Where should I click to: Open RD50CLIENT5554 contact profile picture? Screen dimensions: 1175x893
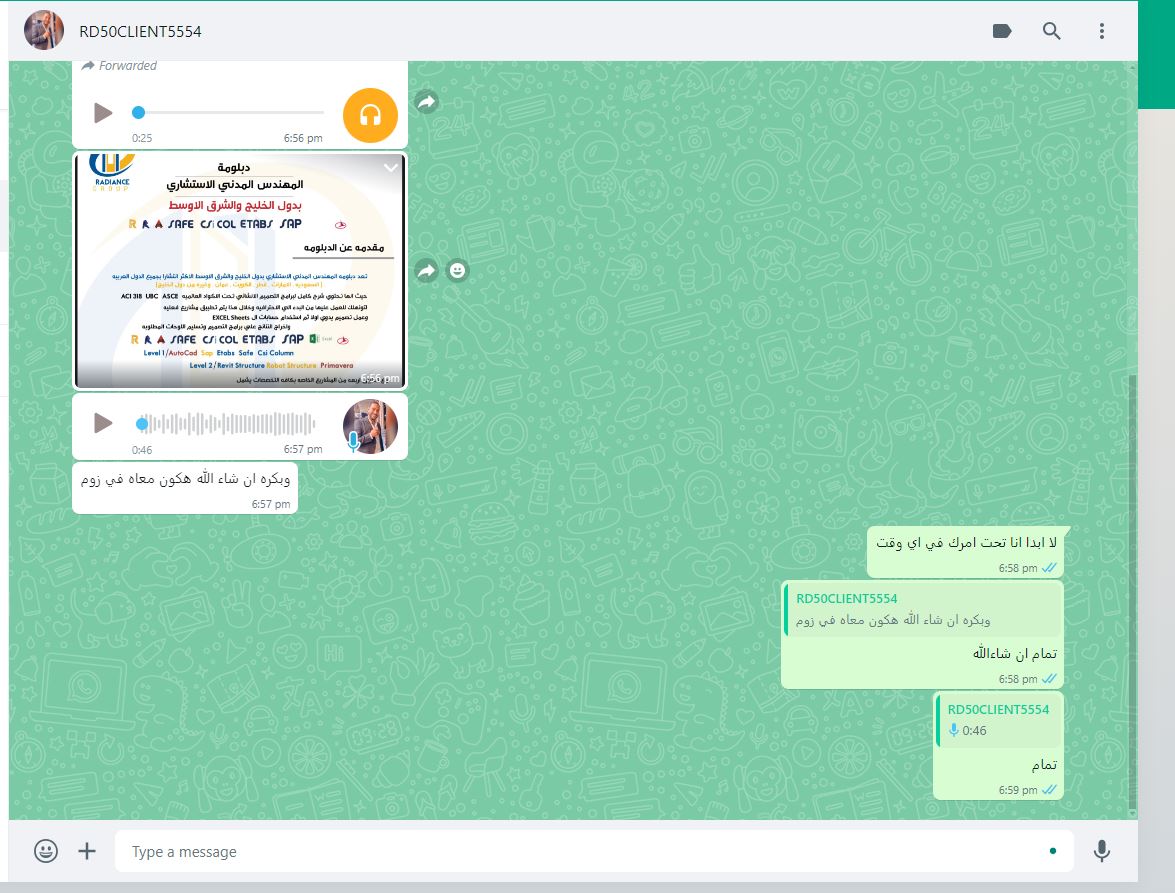(43, 31)
